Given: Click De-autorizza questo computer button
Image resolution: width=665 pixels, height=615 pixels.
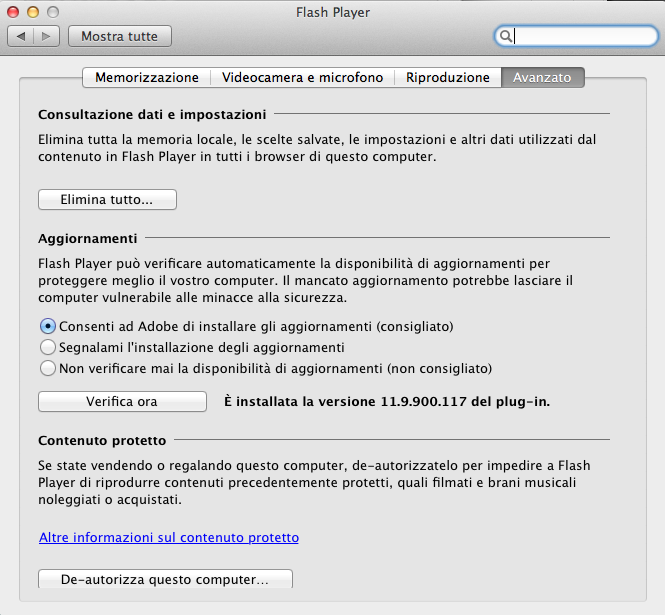Looking at the screenshot, I should [165, 579].
